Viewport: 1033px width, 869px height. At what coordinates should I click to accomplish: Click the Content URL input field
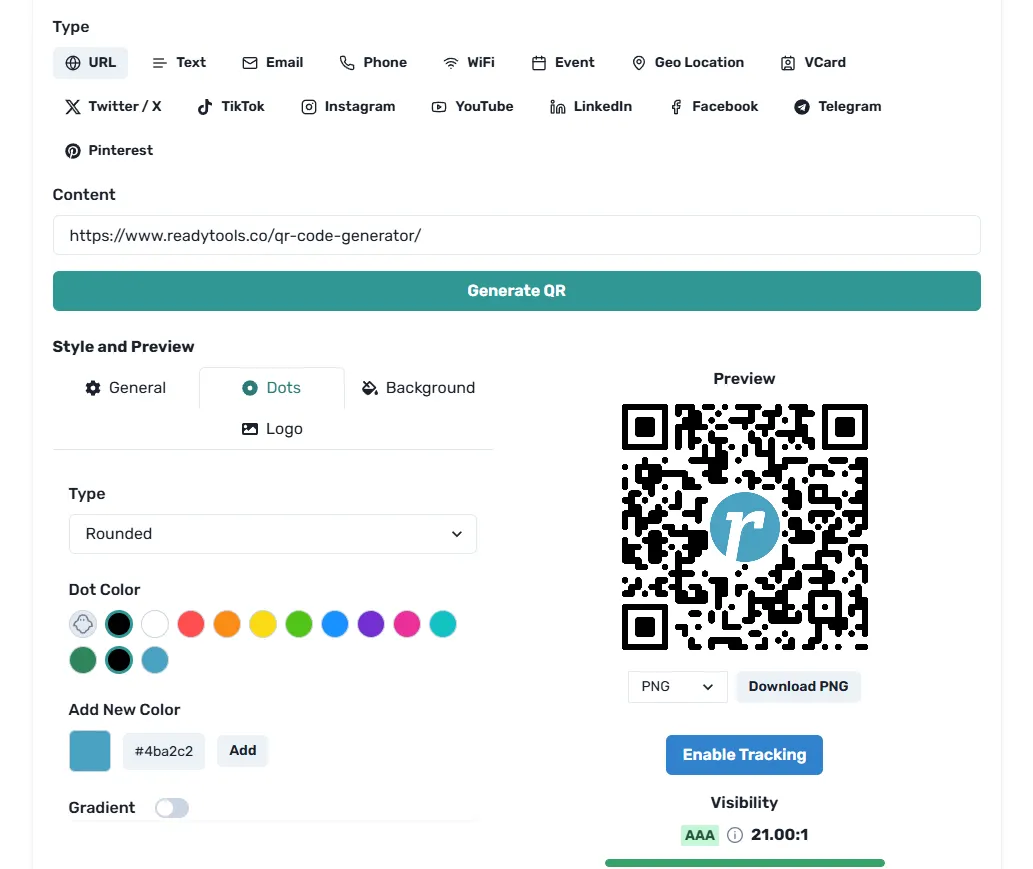[x=516, y=235]
